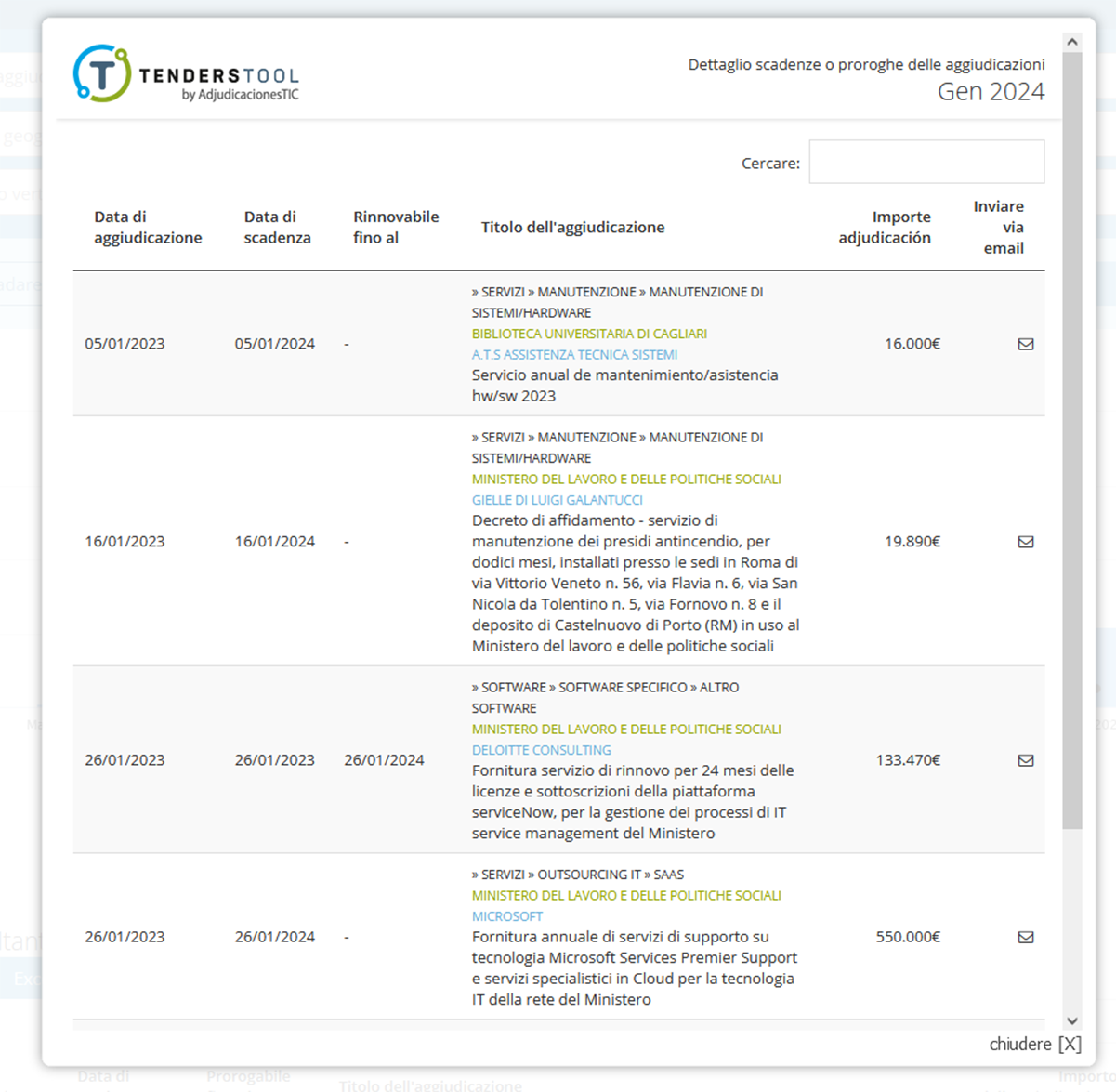
Task: Sort by Data di aggiudicazione column
Action: pyautogui.click(x=148, y=227)
